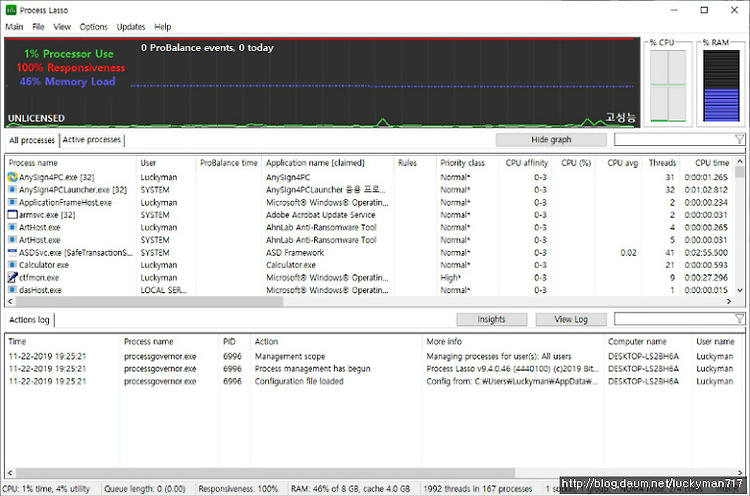This screenshot has height=496, width=750.
Task: Sort by Priority class column header
Action: 467,163
